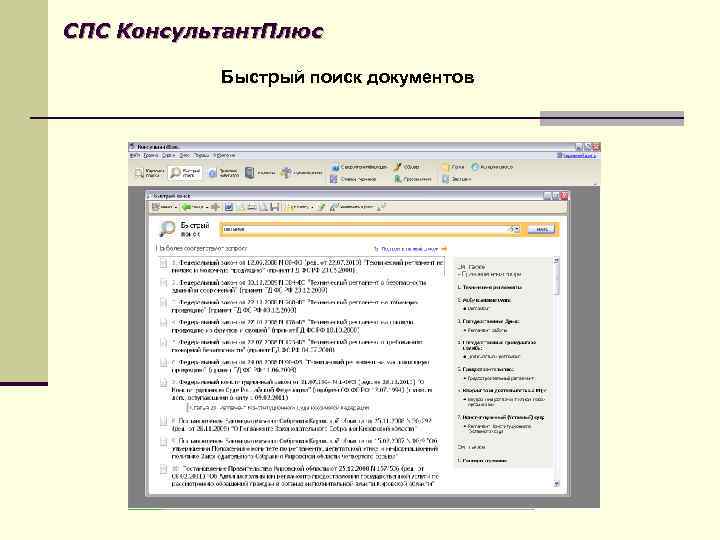720x540 pixels.
Task: Click the document icon beside result dated 12.06.2008
Action: coord(163,263)
